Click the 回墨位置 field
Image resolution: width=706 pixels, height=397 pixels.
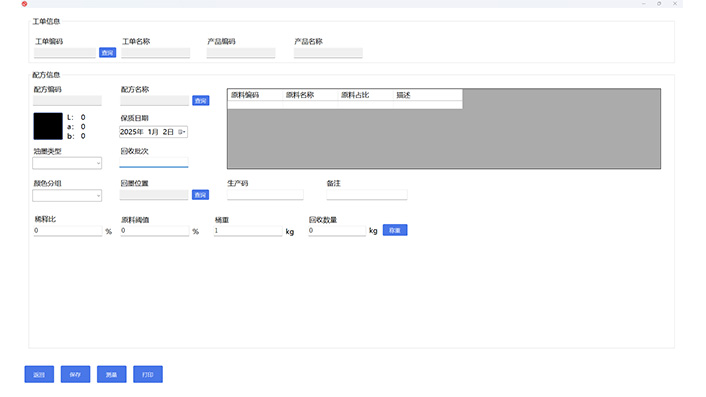pyautogui.click(x=154, y=194)
